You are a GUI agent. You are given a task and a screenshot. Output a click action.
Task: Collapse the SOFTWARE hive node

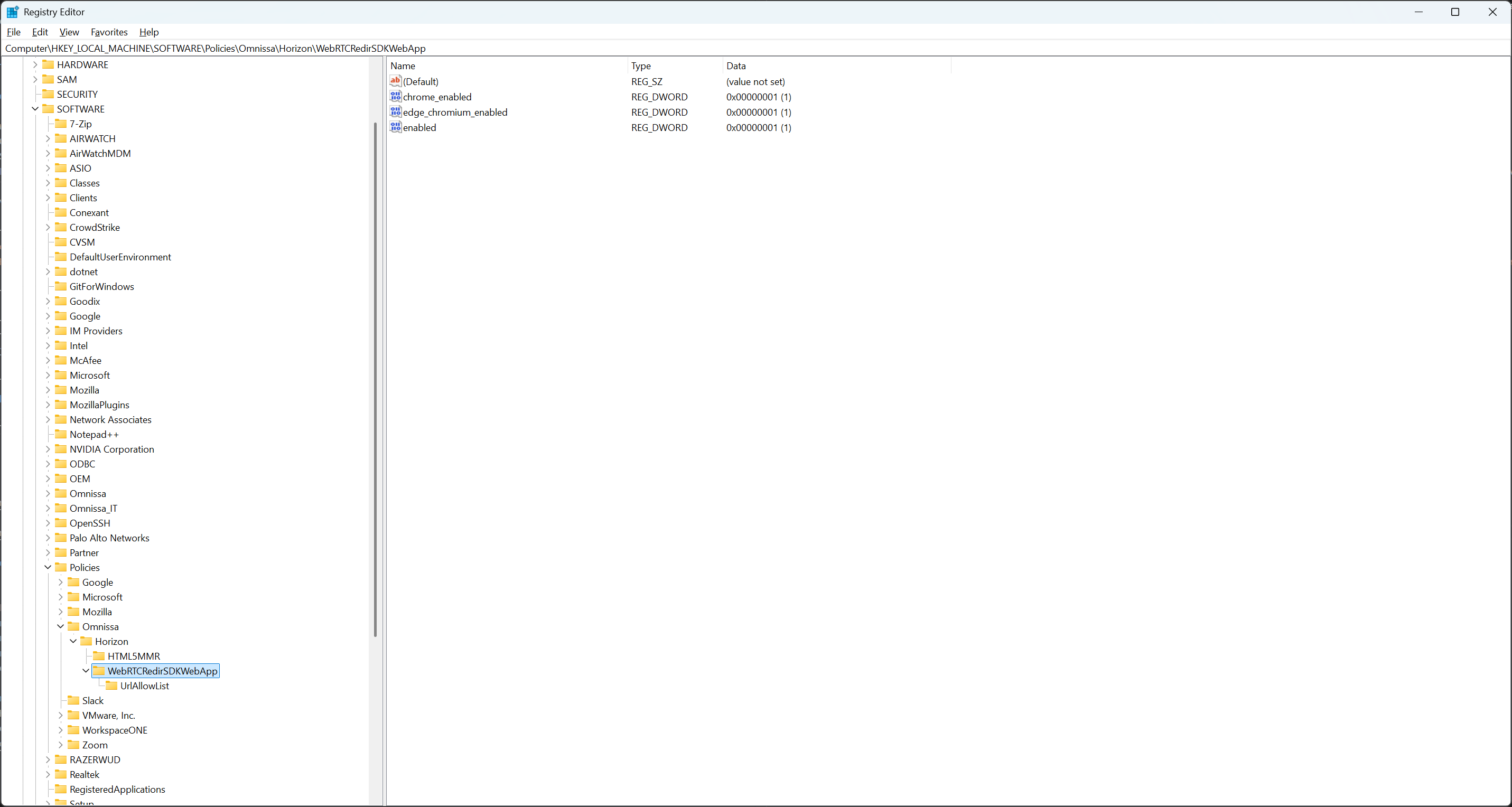point(35,109)
